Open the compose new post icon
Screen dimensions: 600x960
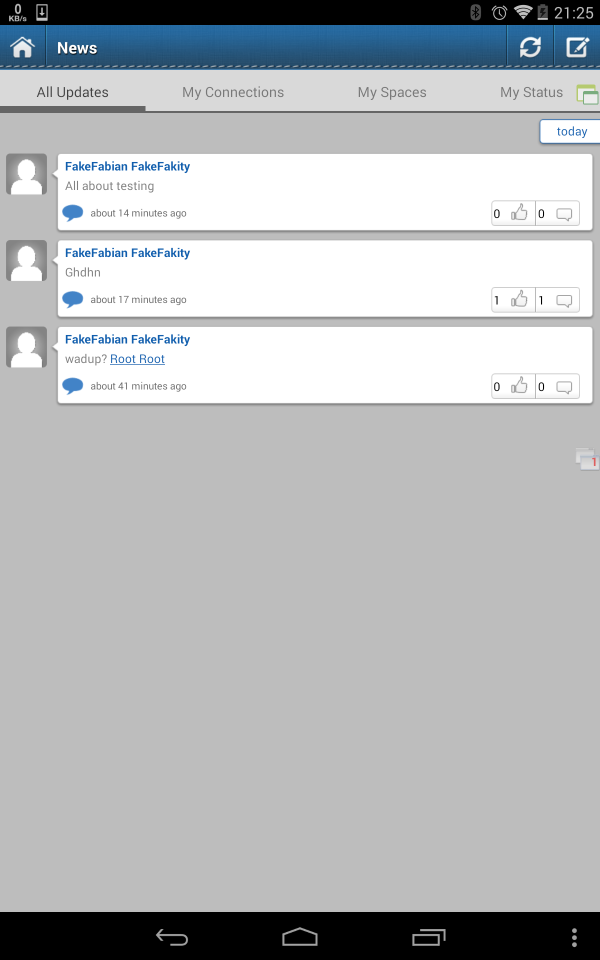[x=577, y=47]
